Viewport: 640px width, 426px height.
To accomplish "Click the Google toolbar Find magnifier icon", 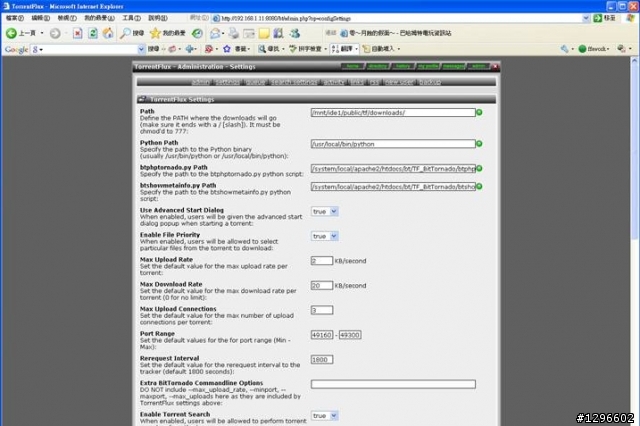I will pyautogui.click(x=262, y=49).
